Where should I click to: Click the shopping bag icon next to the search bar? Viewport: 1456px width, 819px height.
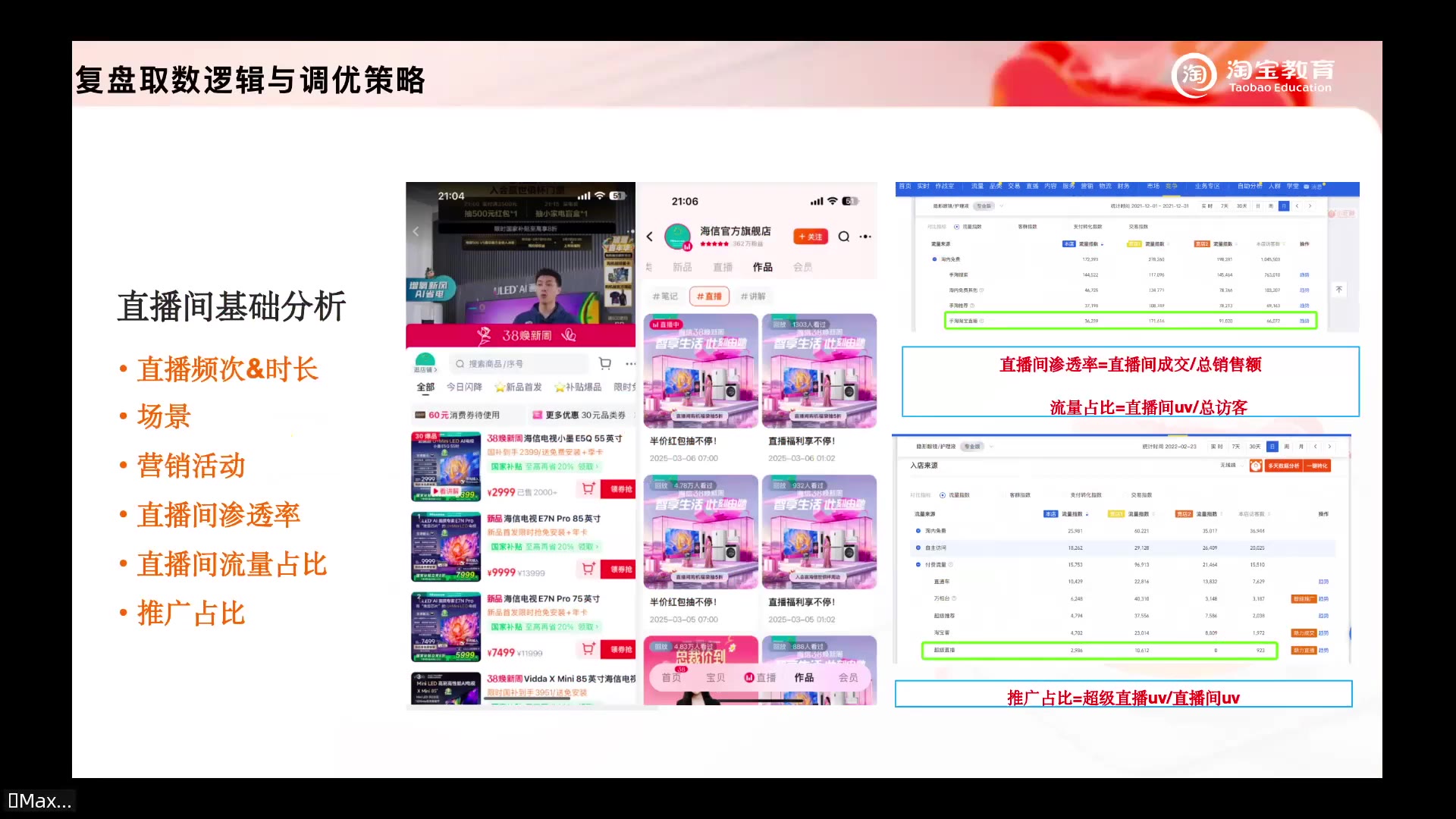pos(605,364)
